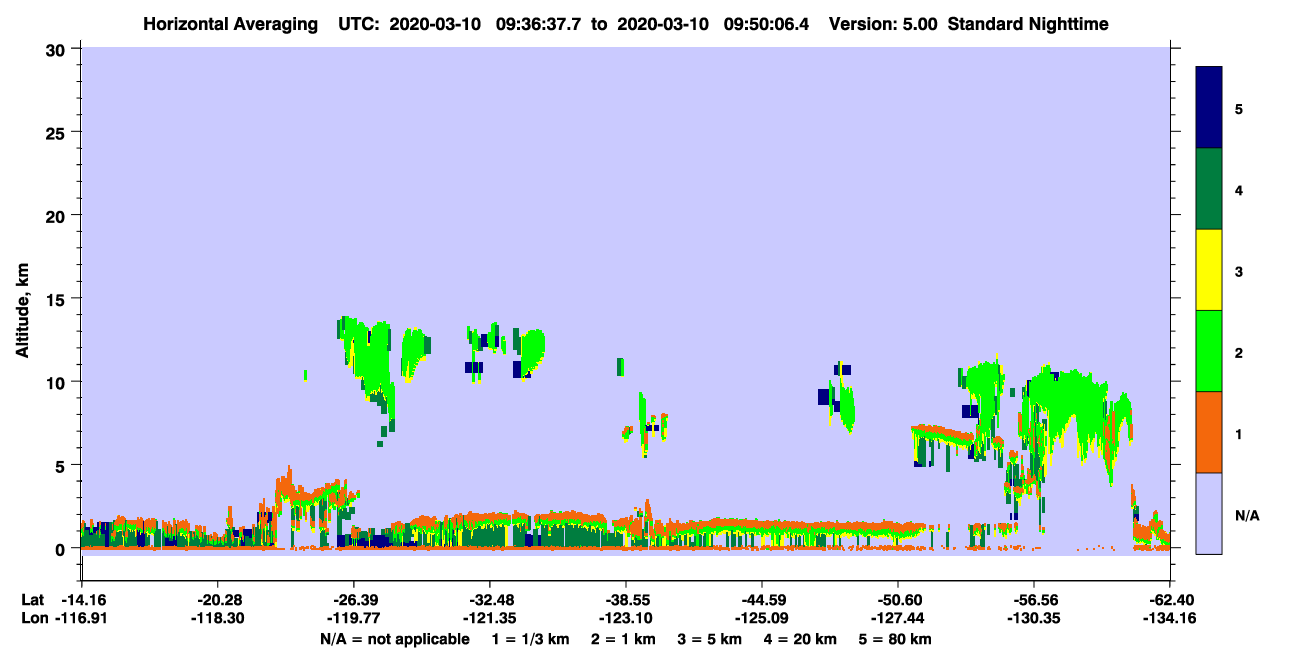Click the latitude value "-38.55"

point(625,600)
